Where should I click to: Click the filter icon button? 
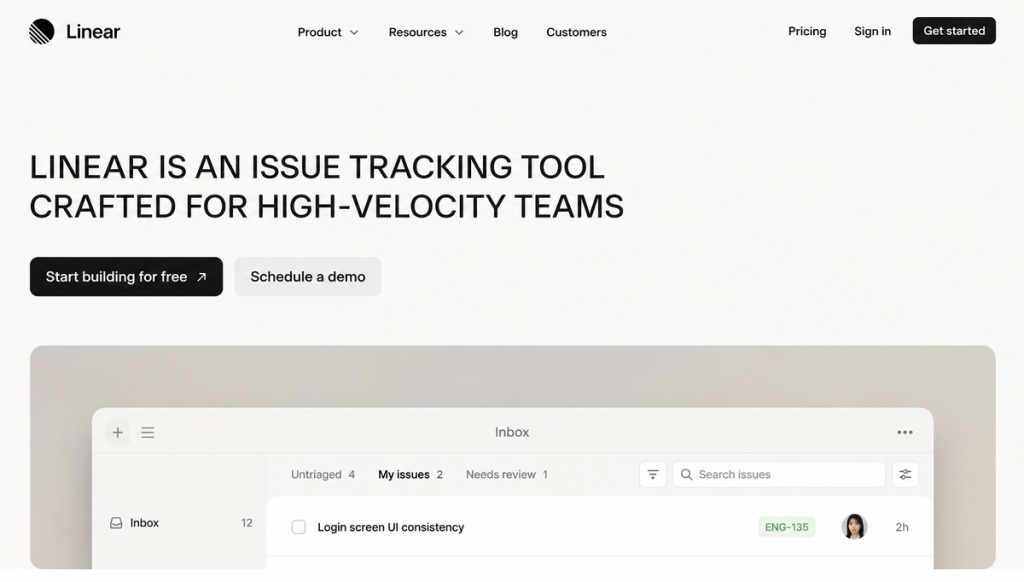[x=652, y=474]
